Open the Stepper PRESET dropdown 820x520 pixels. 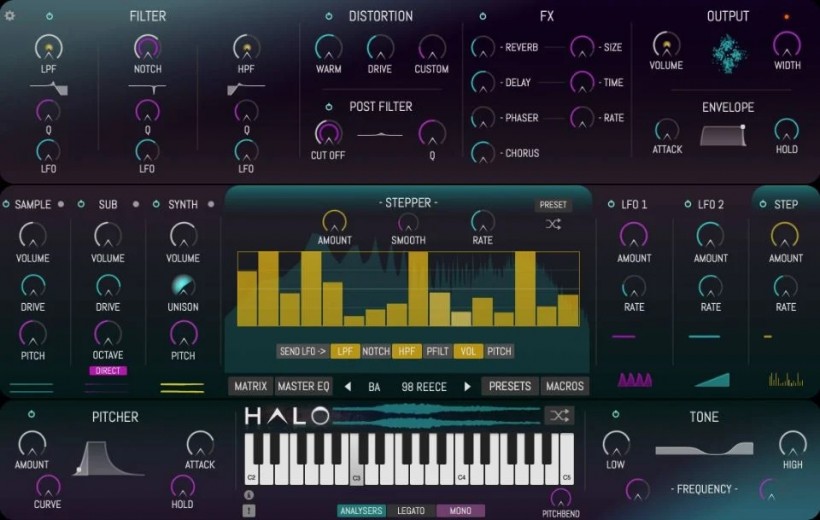(x=553, y=205)
